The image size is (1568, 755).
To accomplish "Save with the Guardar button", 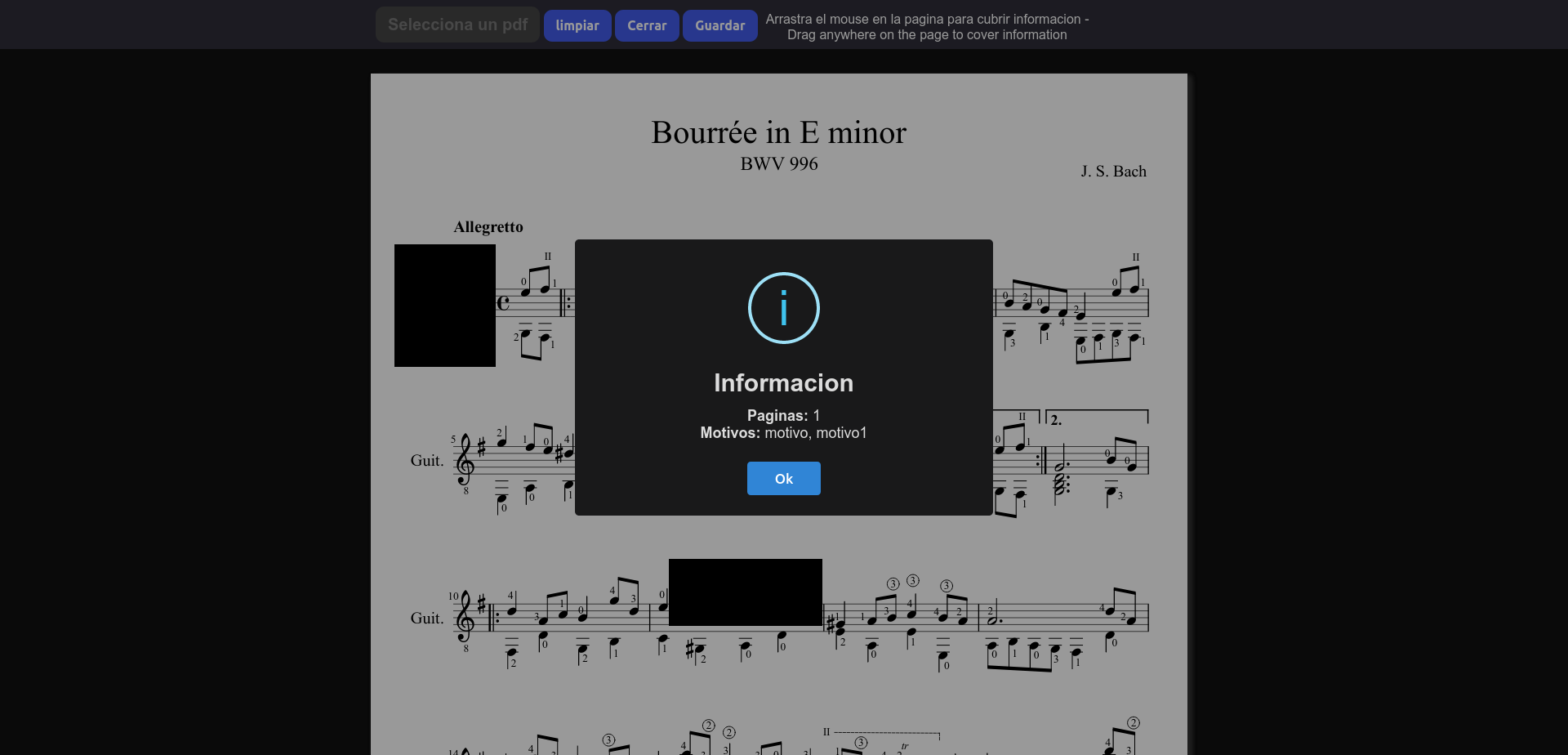I will tap(719, 25).
